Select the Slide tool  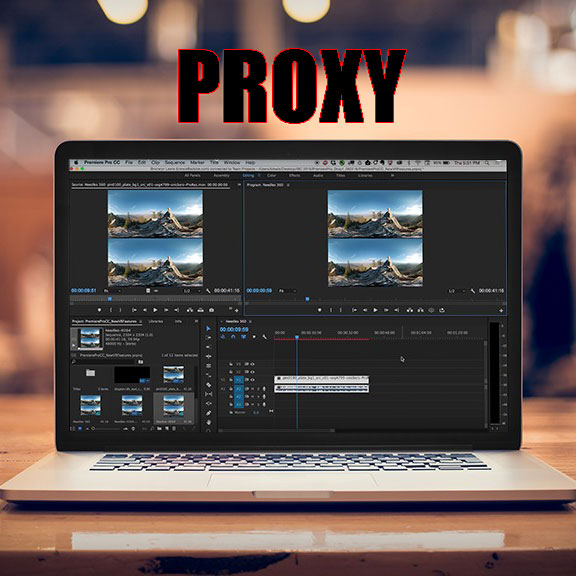(208, 403)
